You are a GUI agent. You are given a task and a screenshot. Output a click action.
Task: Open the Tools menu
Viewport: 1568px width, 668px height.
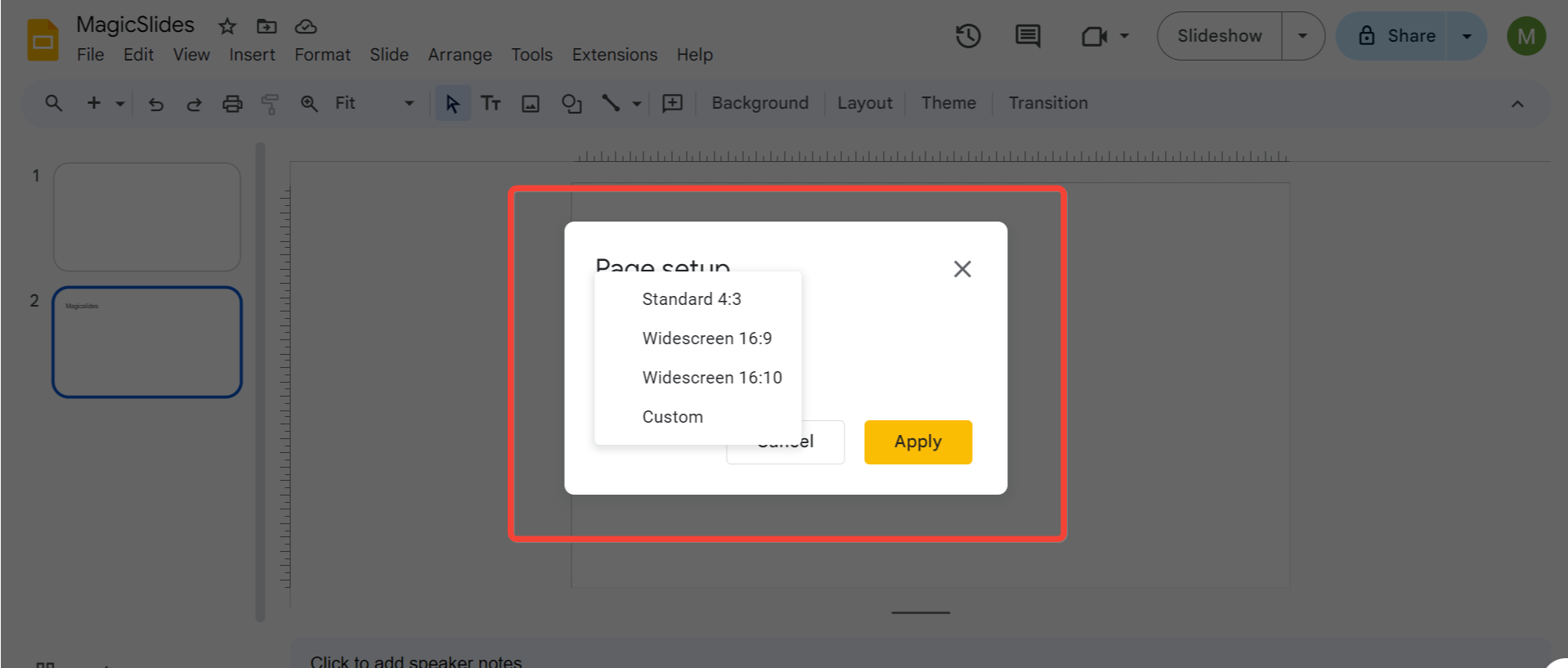click(531, 55)
